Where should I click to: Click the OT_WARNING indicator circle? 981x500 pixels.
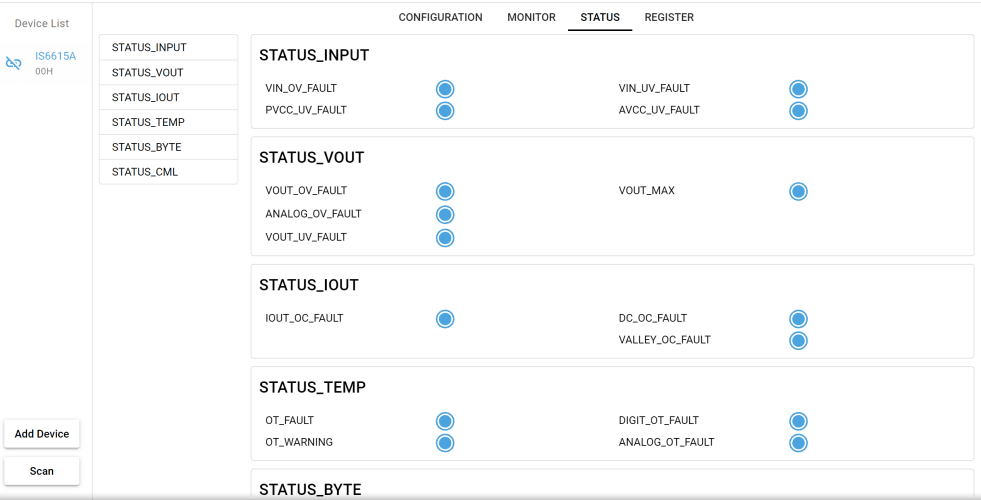(x=445, y=443)
